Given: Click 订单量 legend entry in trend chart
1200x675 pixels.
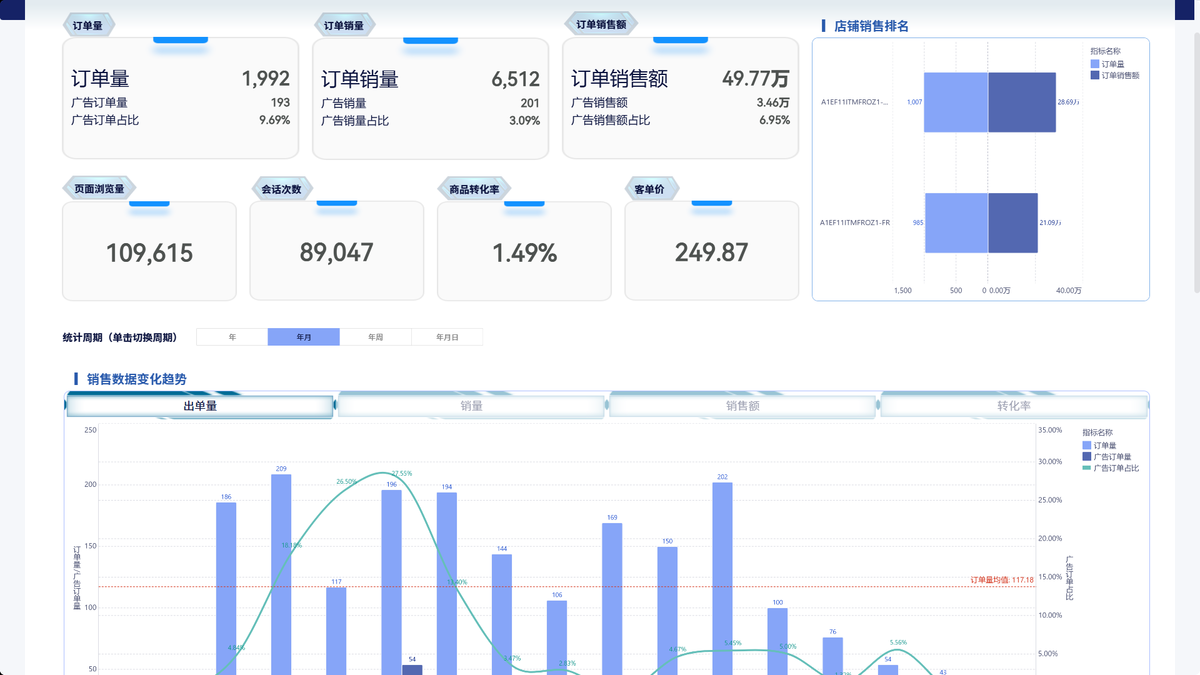Looking at the screenshot, I should click(x=1100, y=445).
